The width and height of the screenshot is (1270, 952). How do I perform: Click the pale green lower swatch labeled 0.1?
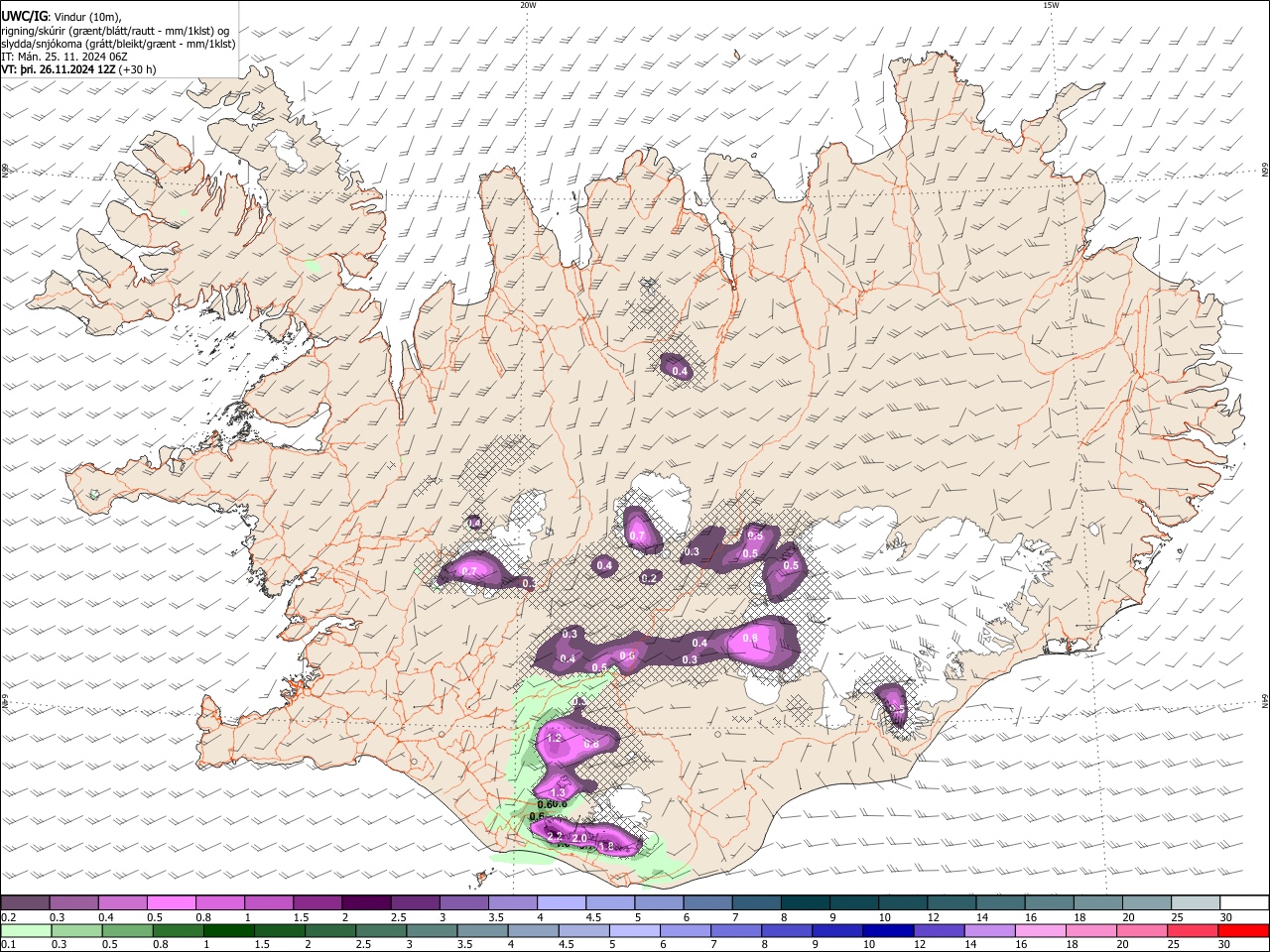[x=25, y=930]
